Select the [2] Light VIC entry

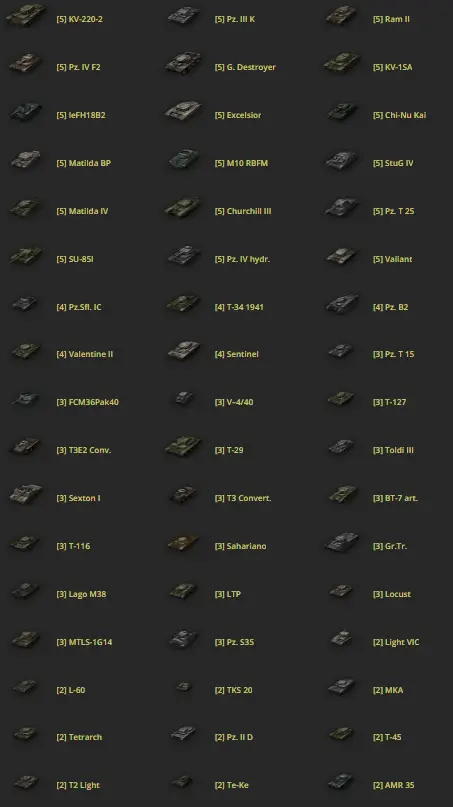396,642
